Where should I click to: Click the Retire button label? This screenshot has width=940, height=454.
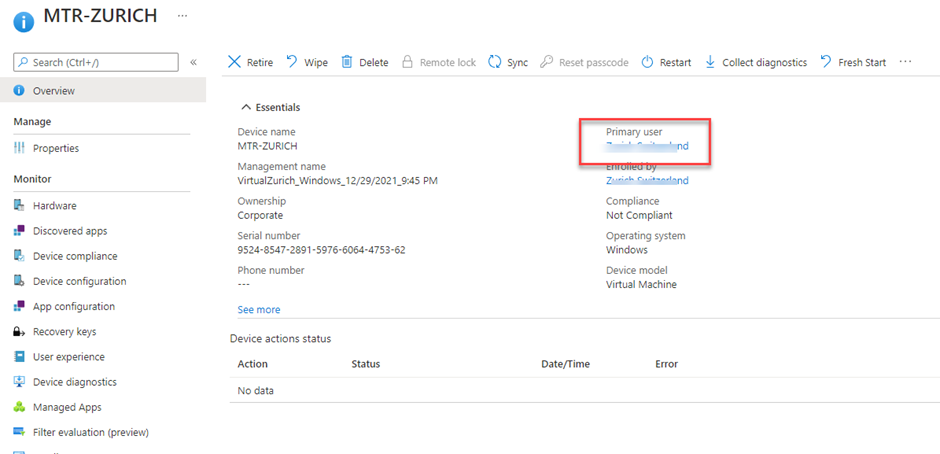[260, 62]
